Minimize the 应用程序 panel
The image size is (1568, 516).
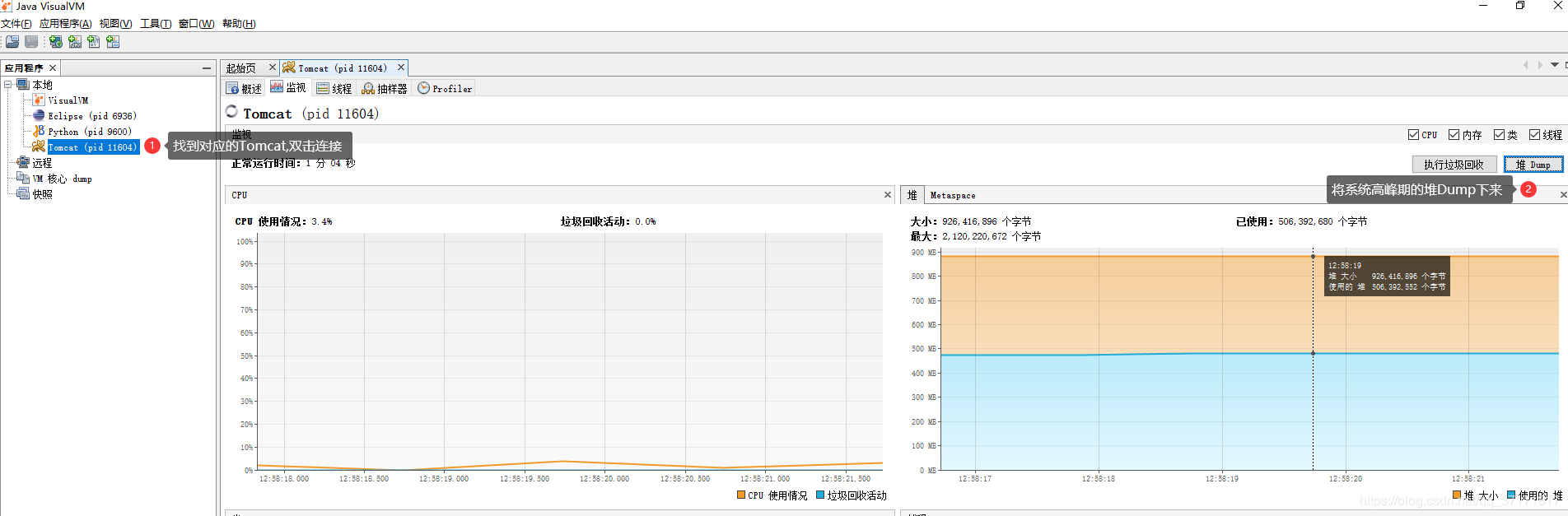click(x=207, y=68)
